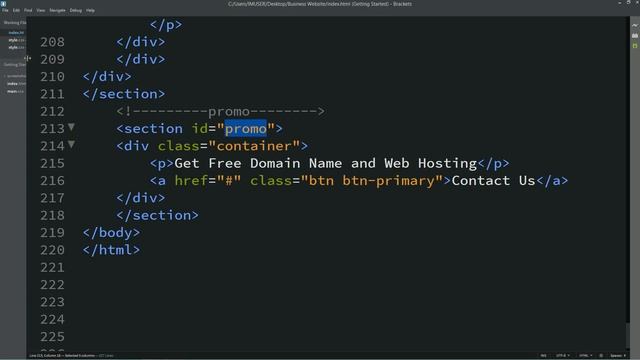The width and height of the screenshot is (640, 360).
Task: Click line number 210 in the gutter
Action: click(x=52, y=77)
